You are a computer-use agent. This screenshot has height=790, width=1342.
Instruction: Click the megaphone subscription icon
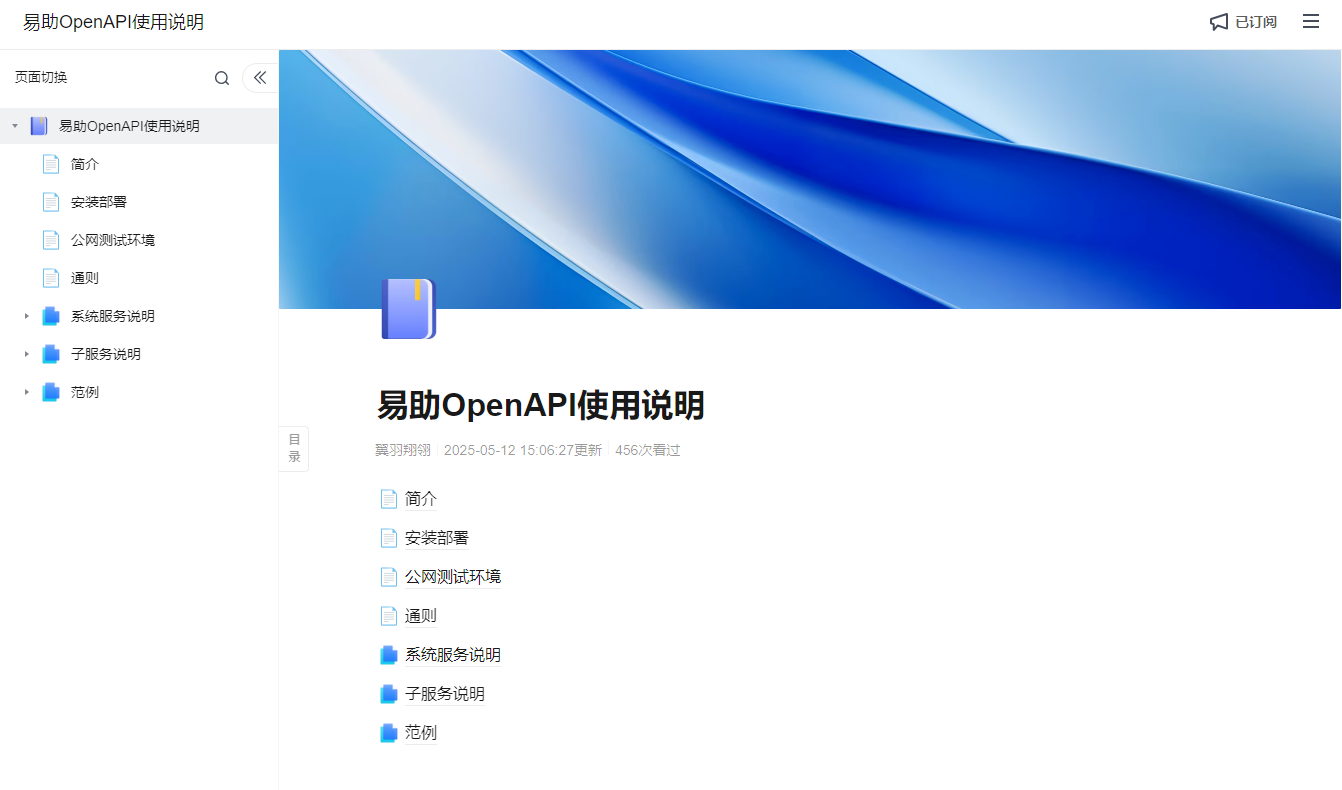pyautogui.click(x=1218, y=22)
